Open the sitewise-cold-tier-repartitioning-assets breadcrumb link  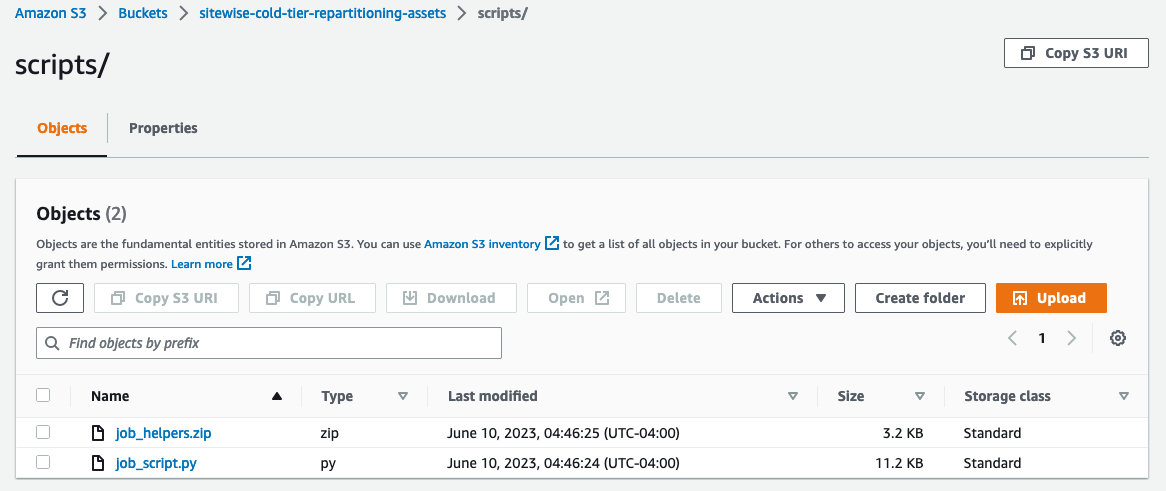point(323,13)
